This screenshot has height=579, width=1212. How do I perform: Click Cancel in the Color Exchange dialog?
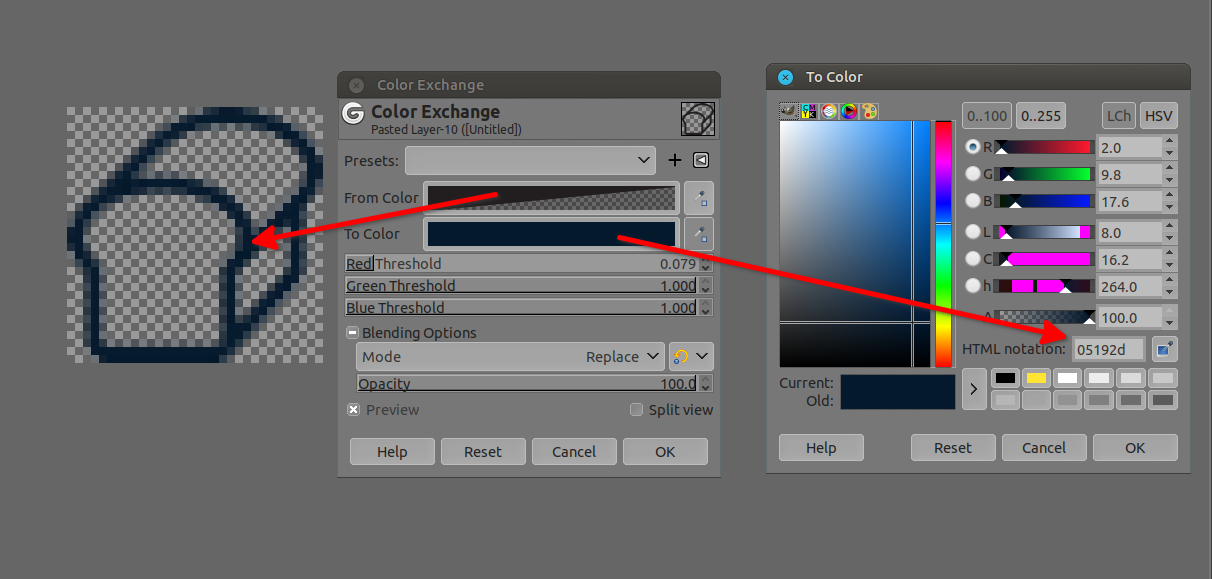click(x=574, y=452)
